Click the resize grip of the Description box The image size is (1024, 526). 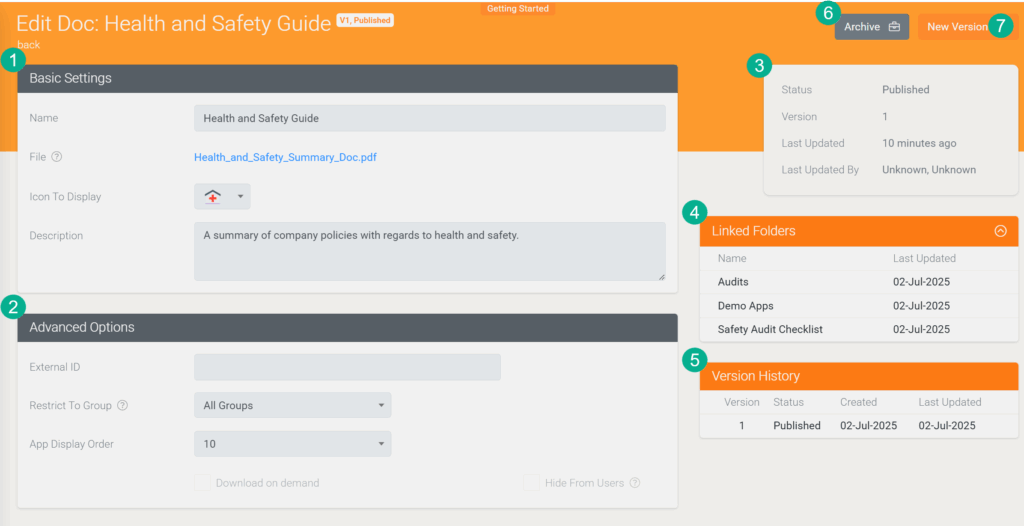(662, 277)
